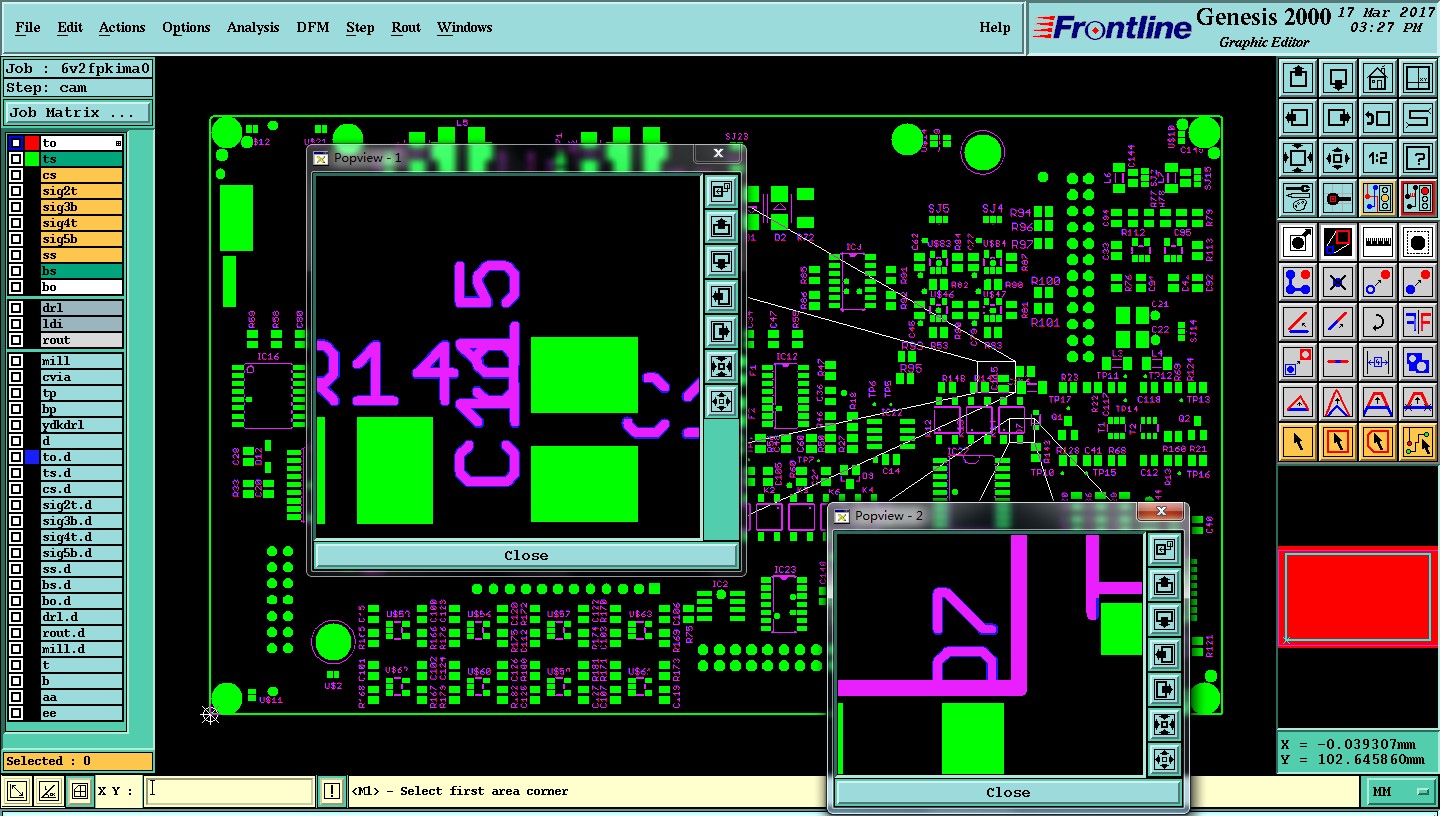Image resolution: width=1440 pixels, height=816 pixels.
Task: Expand the small icon on the to layer row
Action: [x=118, y=144]
